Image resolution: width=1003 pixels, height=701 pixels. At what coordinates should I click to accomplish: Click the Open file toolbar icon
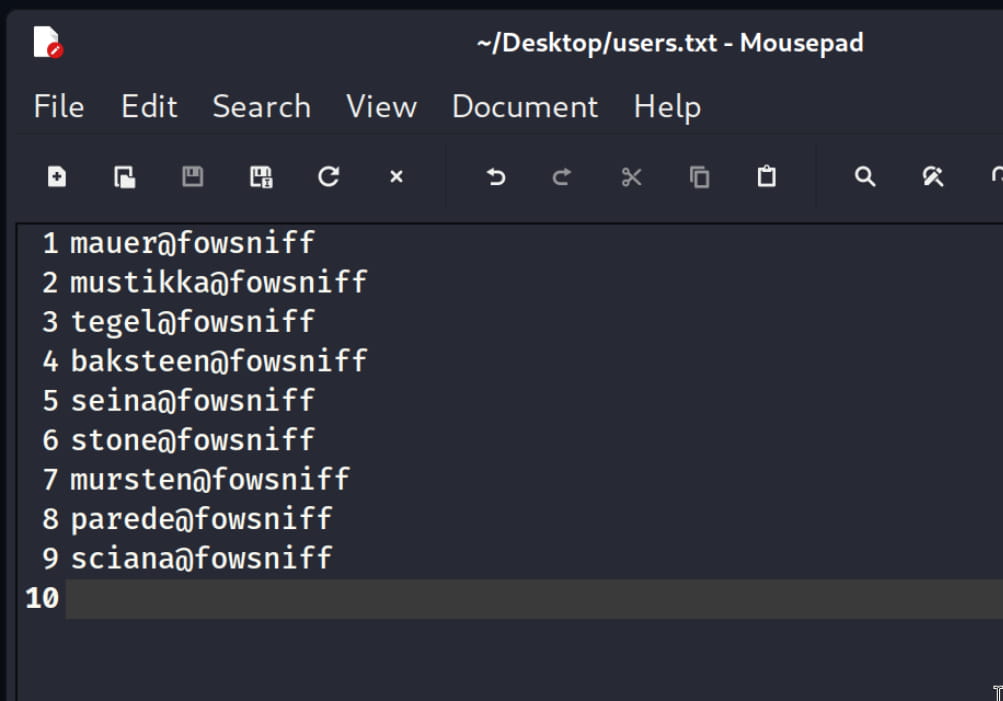point(125,177)
